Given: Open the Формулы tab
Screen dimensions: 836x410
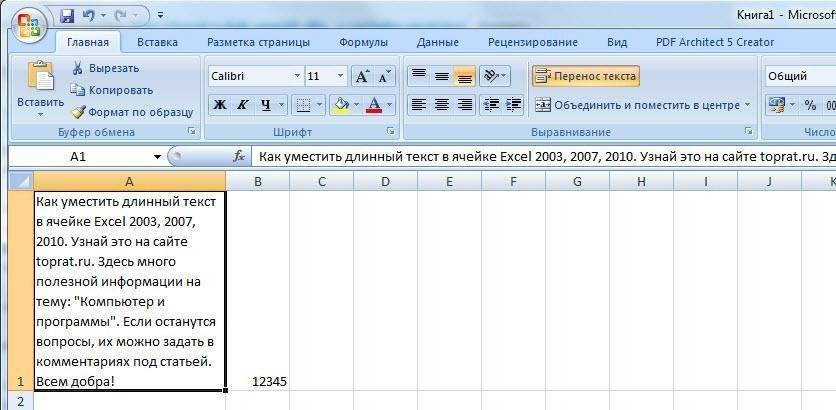Looking at the screenshot, I should tap(363, 42).
